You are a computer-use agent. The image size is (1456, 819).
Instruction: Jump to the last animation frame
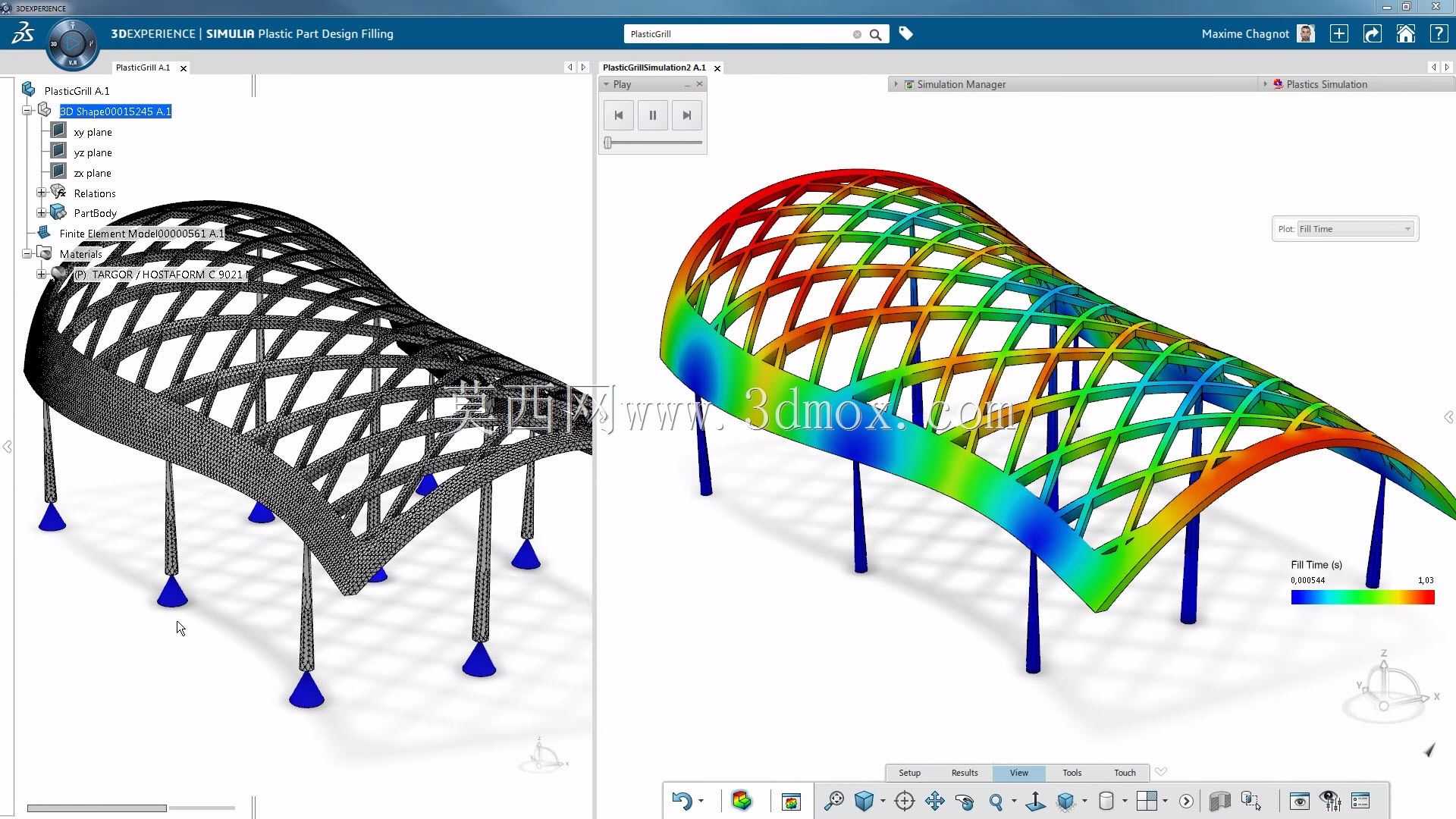(687, 115)
